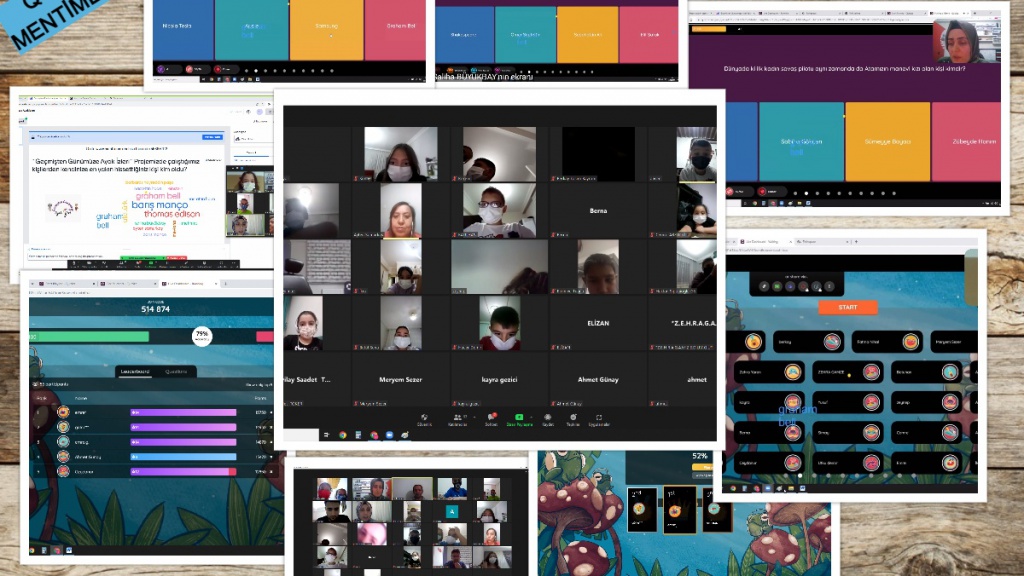Open the Zoom reactions icon
The width and height of the screenshot is (1024, 576).
[573, 418]
